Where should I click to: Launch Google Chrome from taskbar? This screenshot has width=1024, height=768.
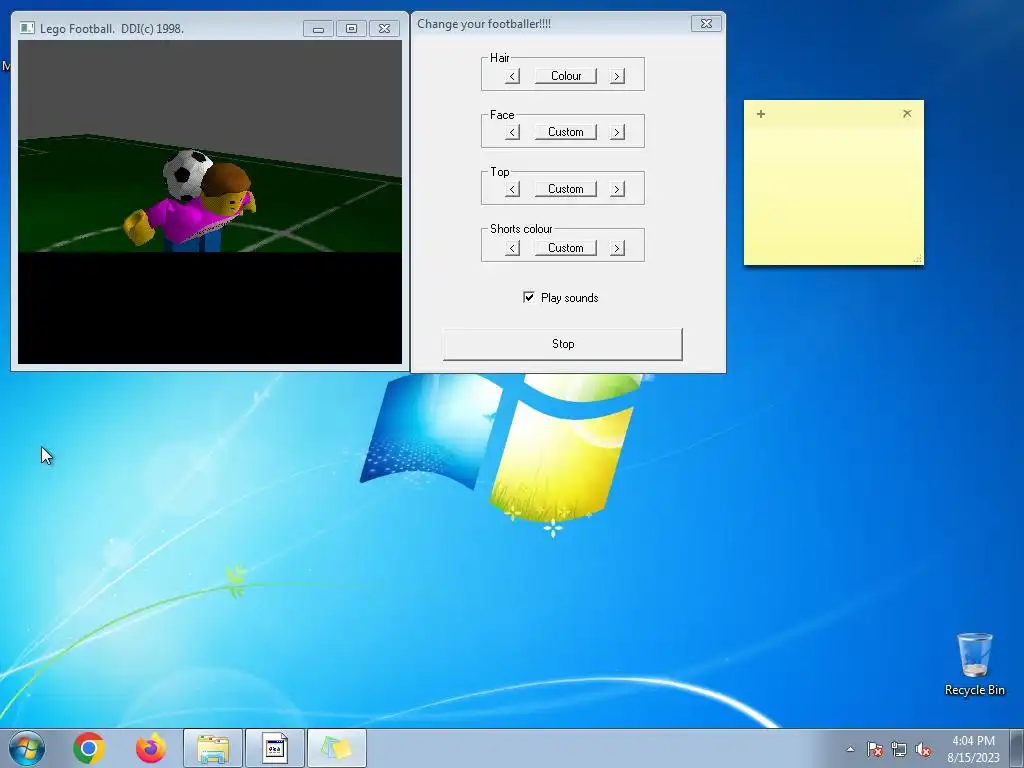[x=89, y=748]
